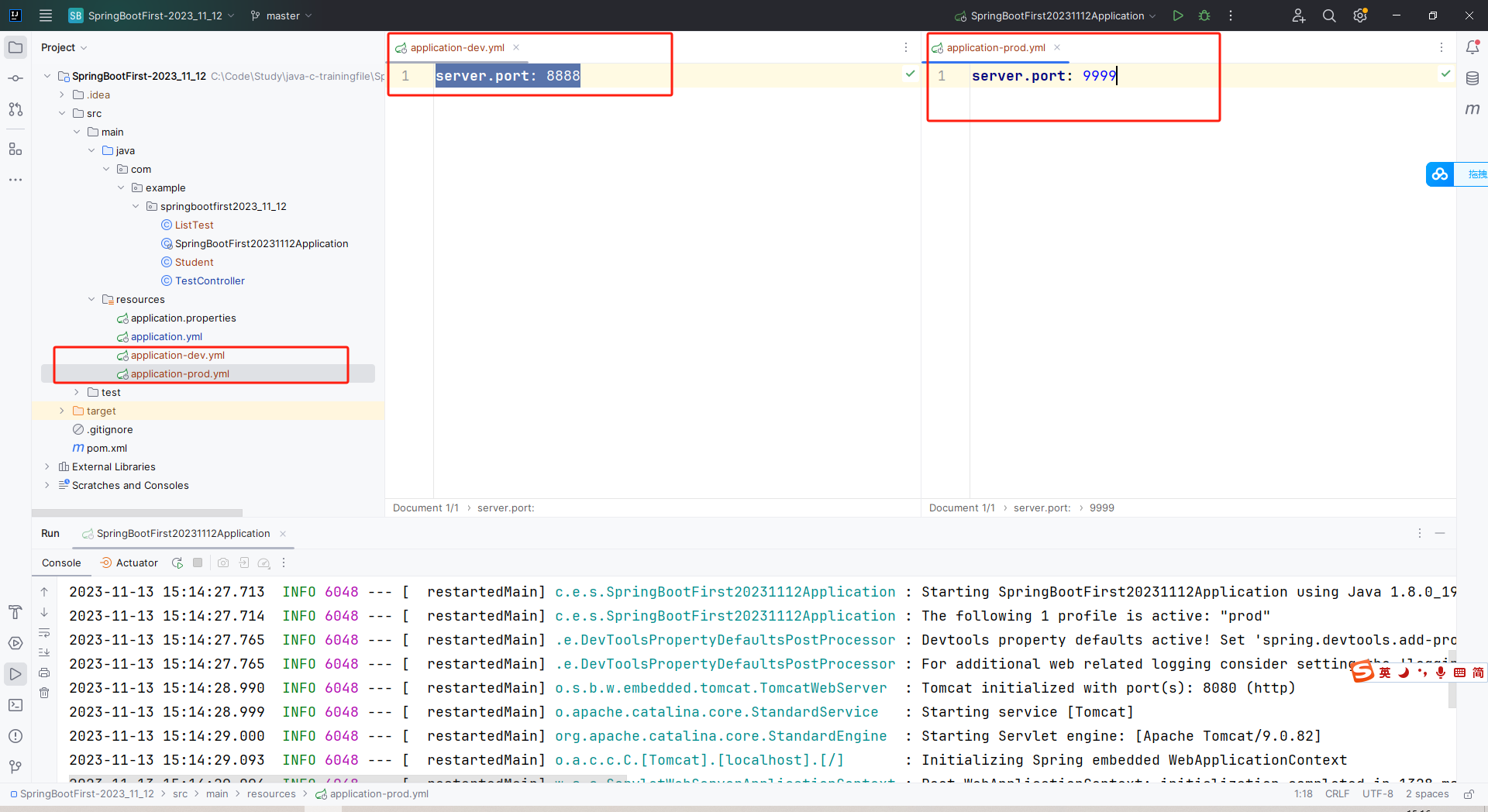Open TestController class in tree
Viewport: 1488px width, 812px height.
209,280
